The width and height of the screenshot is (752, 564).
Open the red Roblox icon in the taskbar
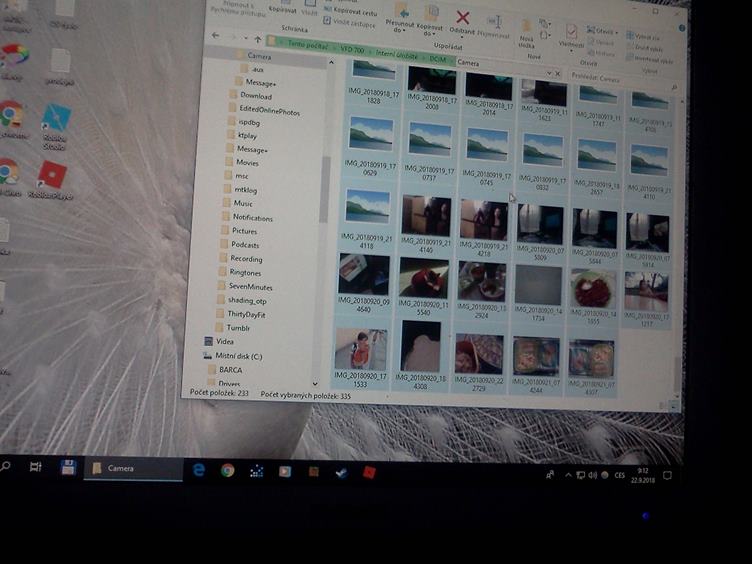tap(369, 473)
